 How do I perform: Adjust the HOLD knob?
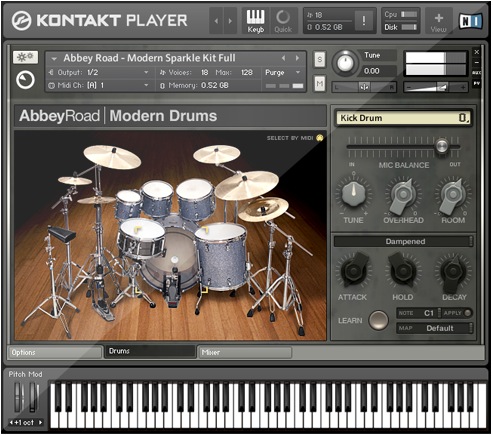(x=403, y=271)
